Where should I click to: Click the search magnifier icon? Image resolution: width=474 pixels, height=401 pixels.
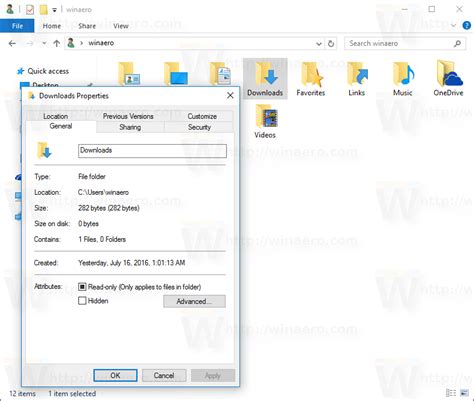457,43
